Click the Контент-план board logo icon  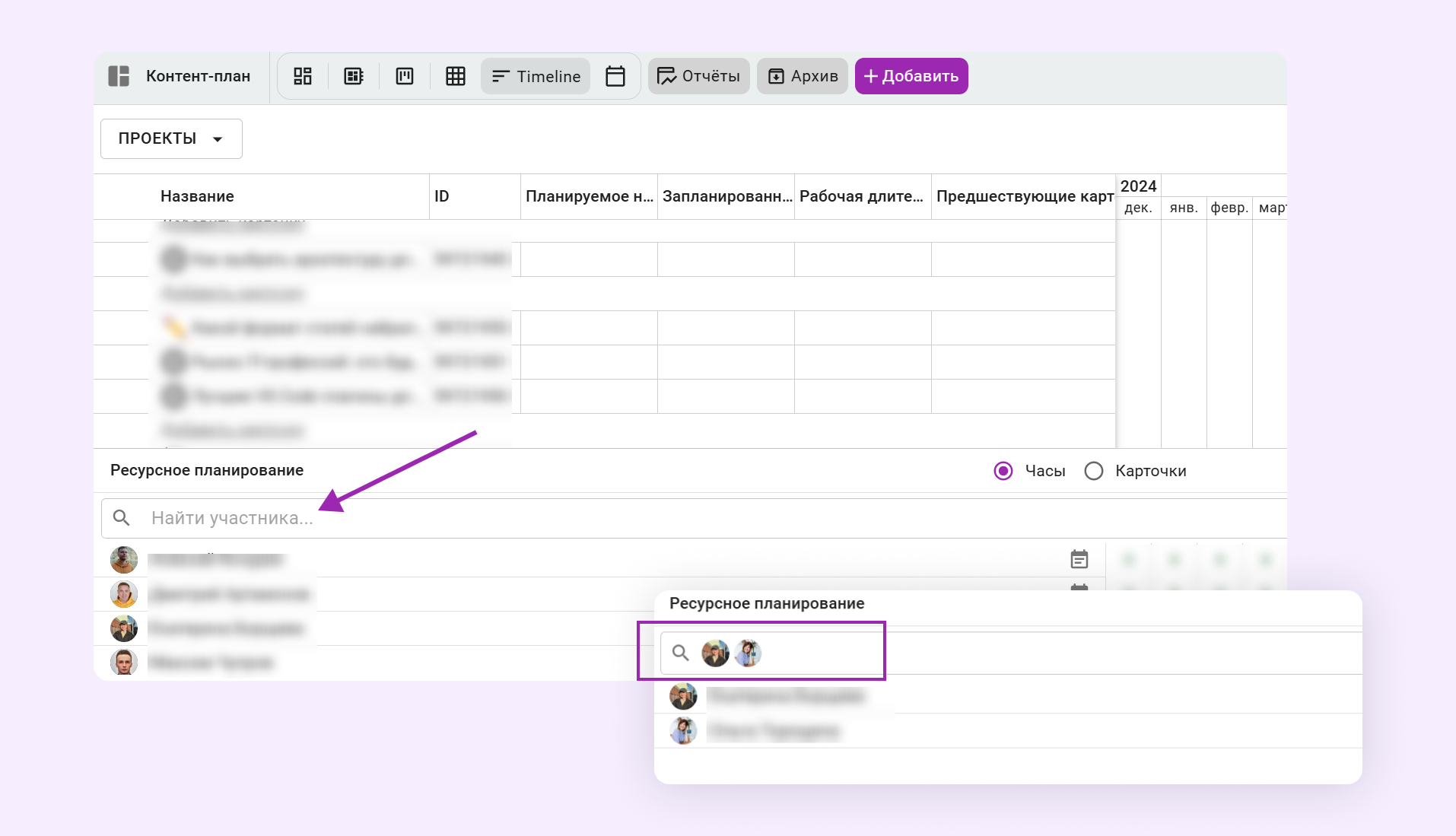(x=119, y=76)
